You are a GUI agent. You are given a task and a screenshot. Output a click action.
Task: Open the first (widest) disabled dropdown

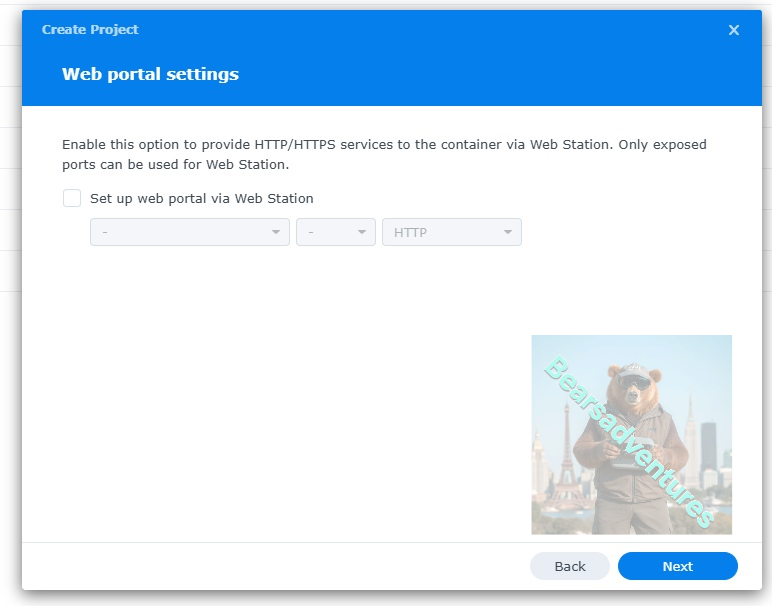(x=180, y=232)
